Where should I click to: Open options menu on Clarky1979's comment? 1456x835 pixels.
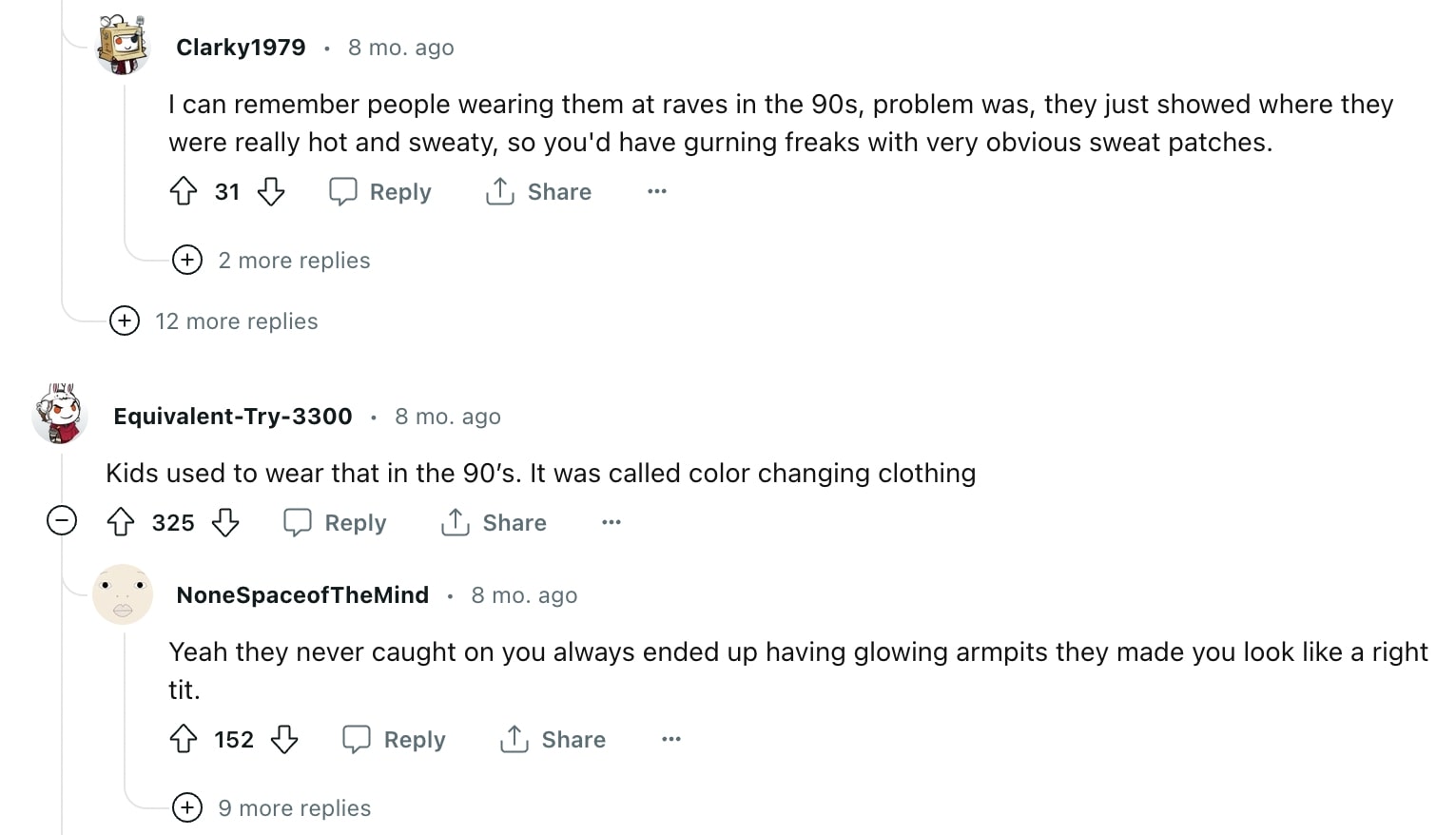[656, 191]
